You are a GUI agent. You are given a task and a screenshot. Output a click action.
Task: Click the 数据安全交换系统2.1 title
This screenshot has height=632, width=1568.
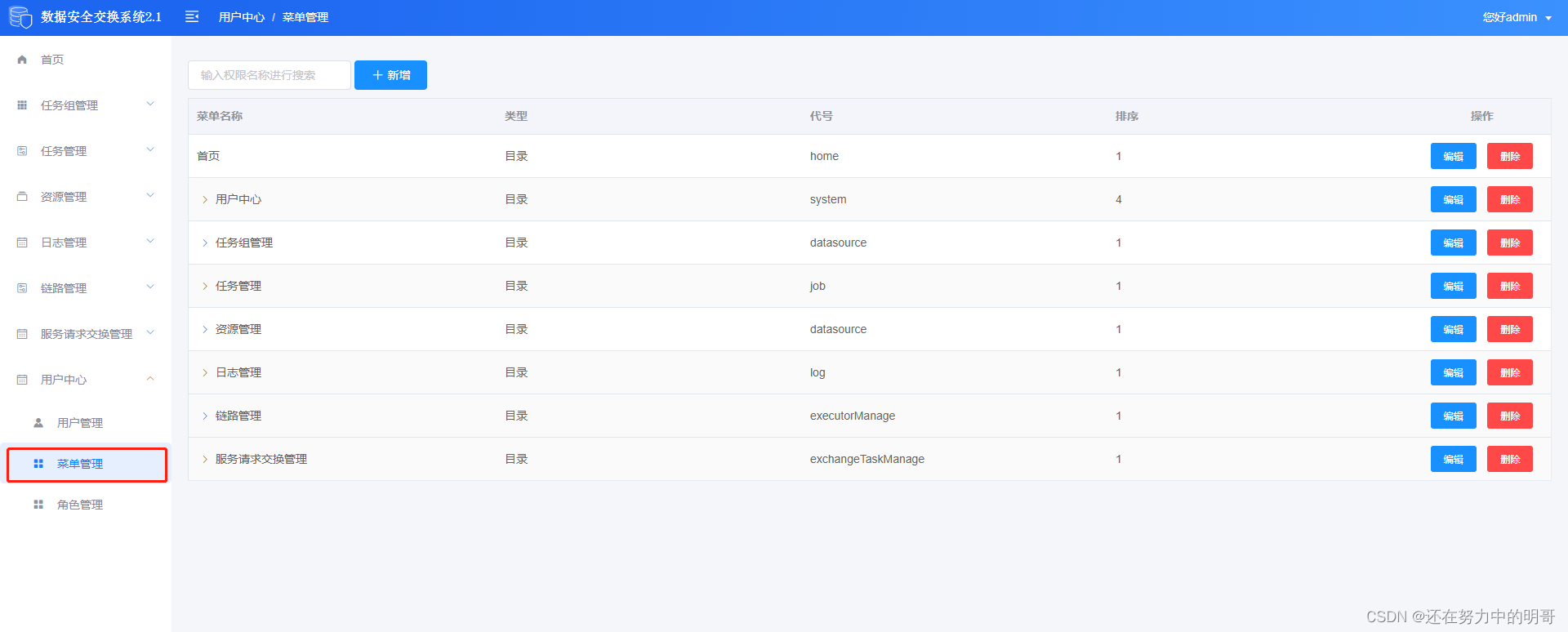click(101, 17)
